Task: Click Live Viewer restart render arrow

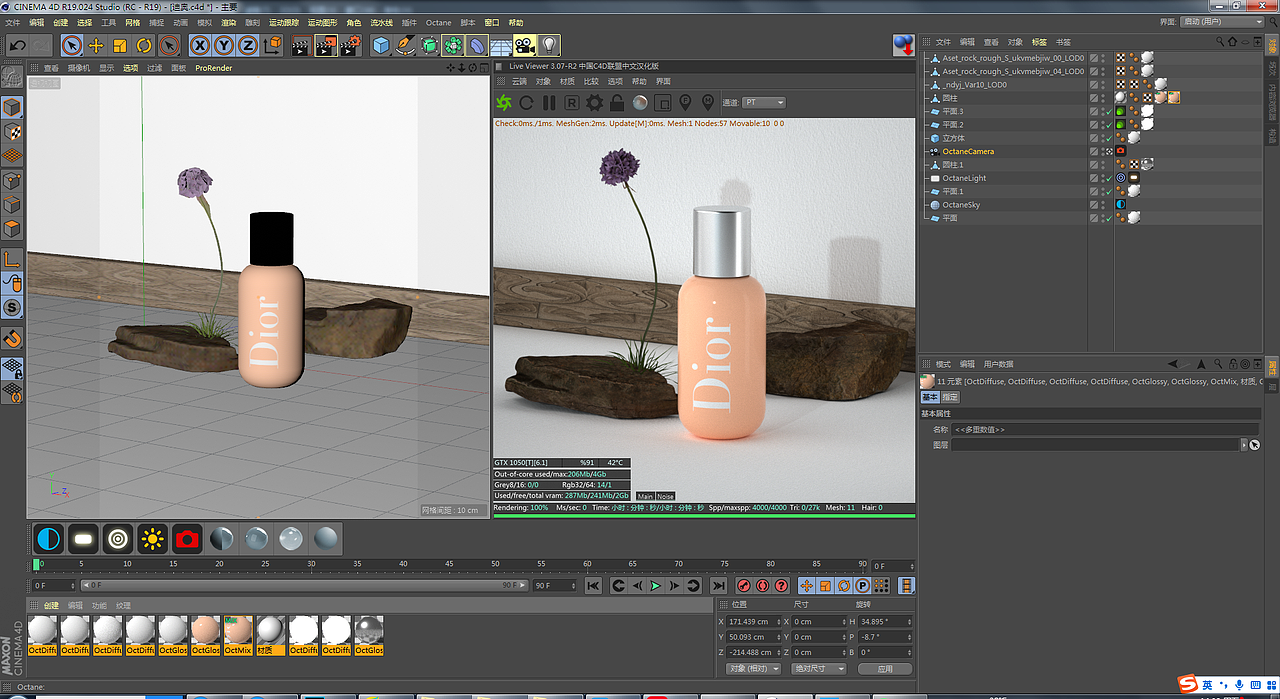Action: [527, 102]
